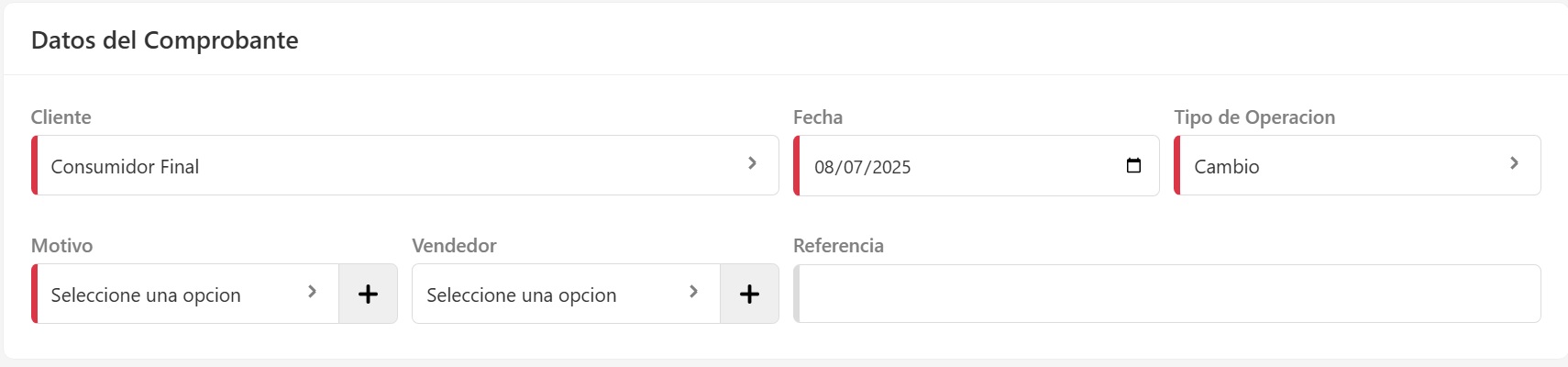Click the Cliente field label
The height and width of the screenshot is (367, 1568).
61,117
